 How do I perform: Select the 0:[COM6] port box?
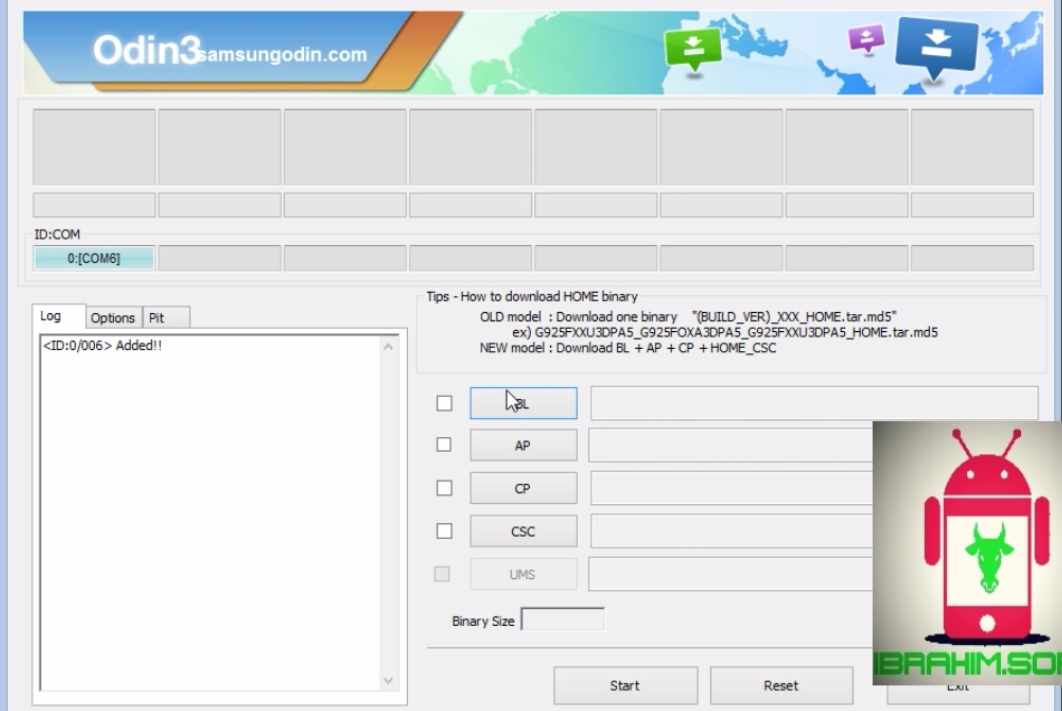(93, 258)
